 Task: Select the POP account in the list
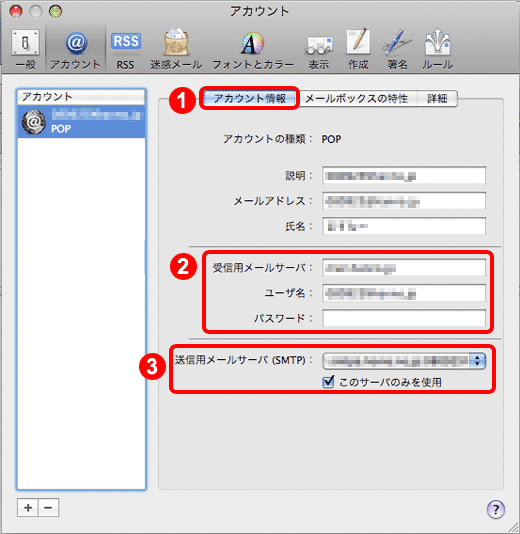click(81, 122)
